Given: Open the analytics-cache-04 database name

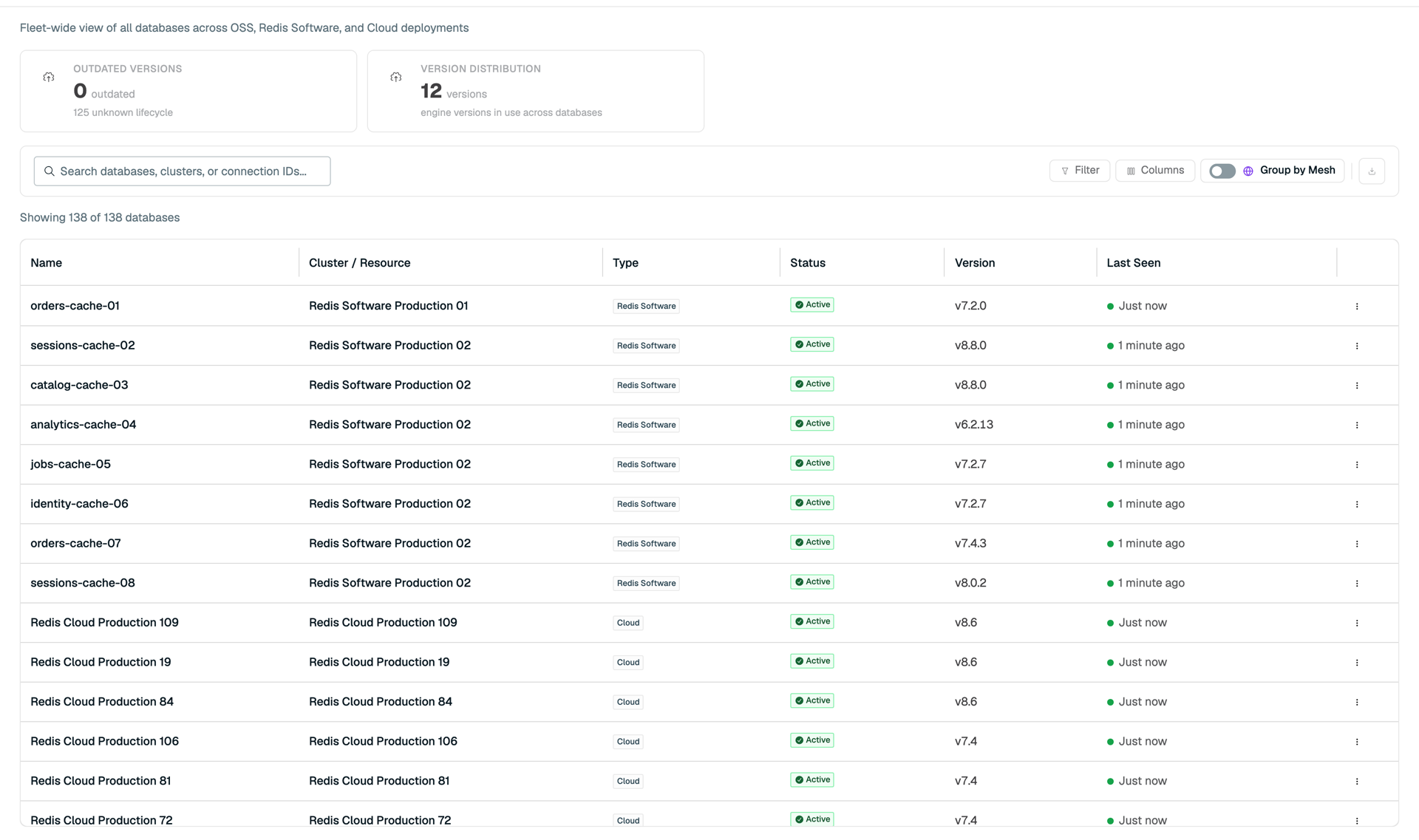Looking at the screenshot, I should coord(84,425).
